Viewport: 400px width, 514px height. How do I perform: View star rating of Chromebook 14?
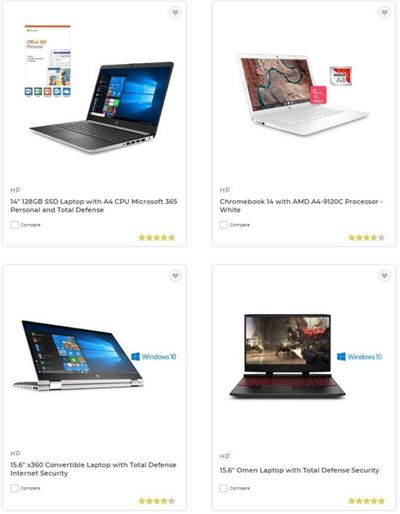pos(366,238)
